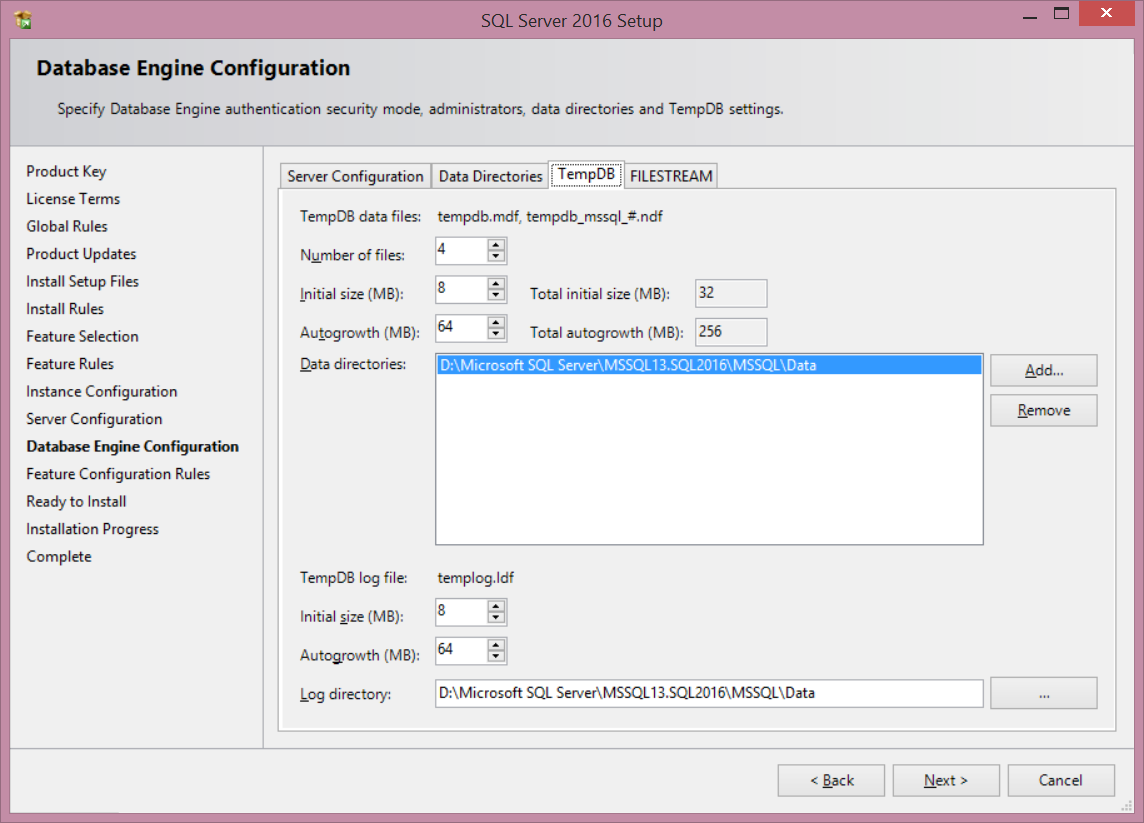Maximize the SQL Server 2016 Setup window
The height and width of the screenshot is (823, 1144).
[x=1062, y=14]
